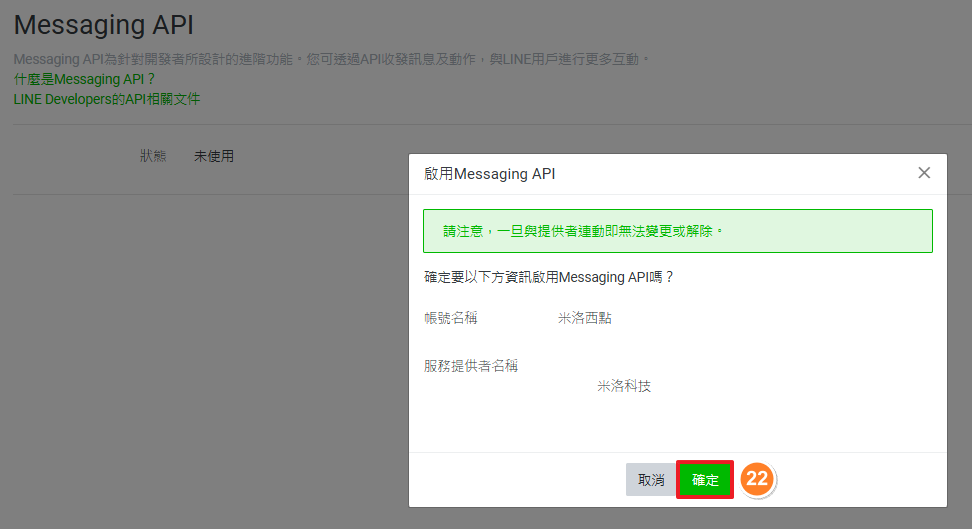This screenshot has width=972, height=529.
Task: Click the 服務提供者名稱 label
Action: point(471,366)
